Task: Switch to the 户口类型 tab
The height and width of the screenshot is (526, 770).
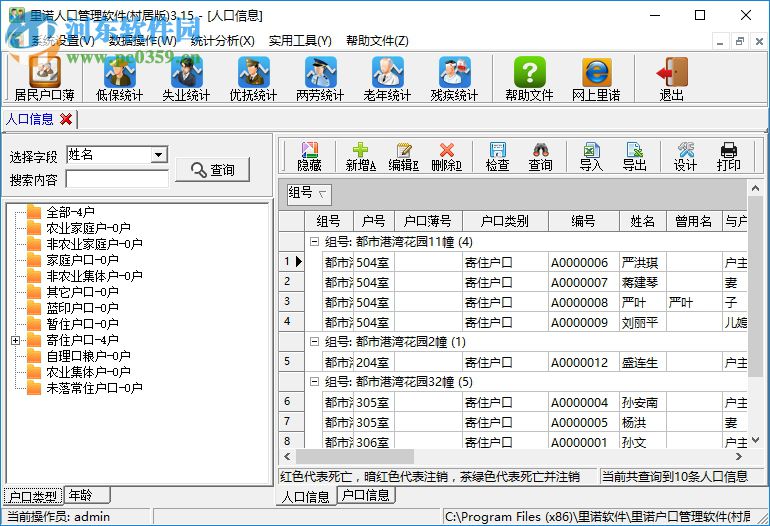Action: pyautogui.click(x=33, y=497)
